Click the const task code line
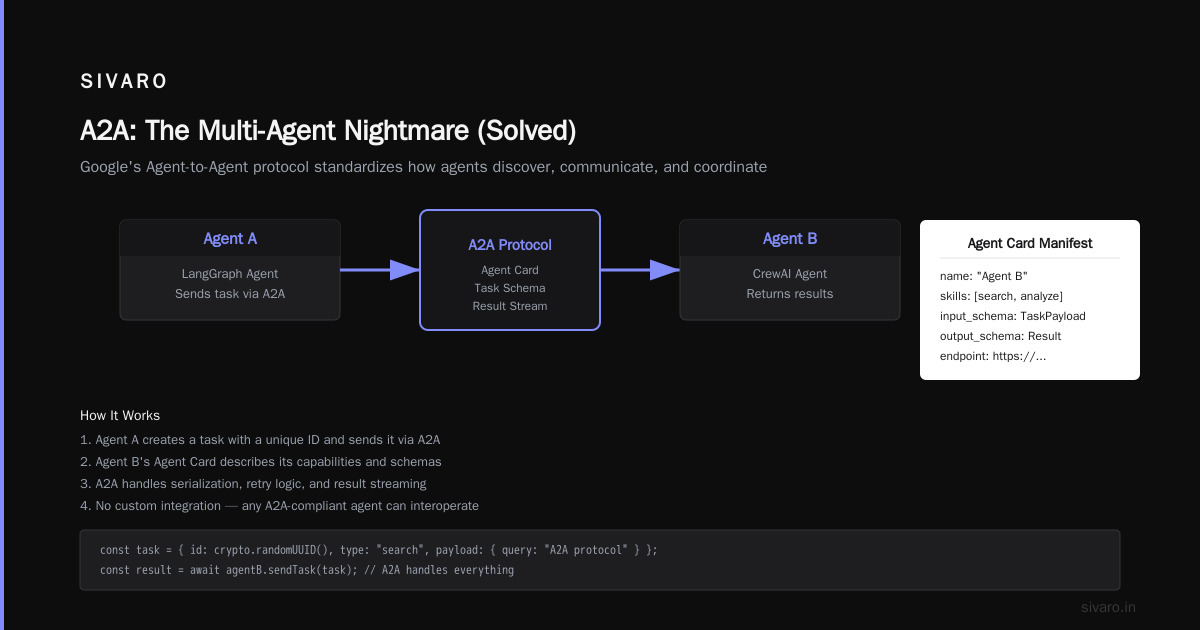Viewport: 1200px width, 630px height. coord(379,550)
